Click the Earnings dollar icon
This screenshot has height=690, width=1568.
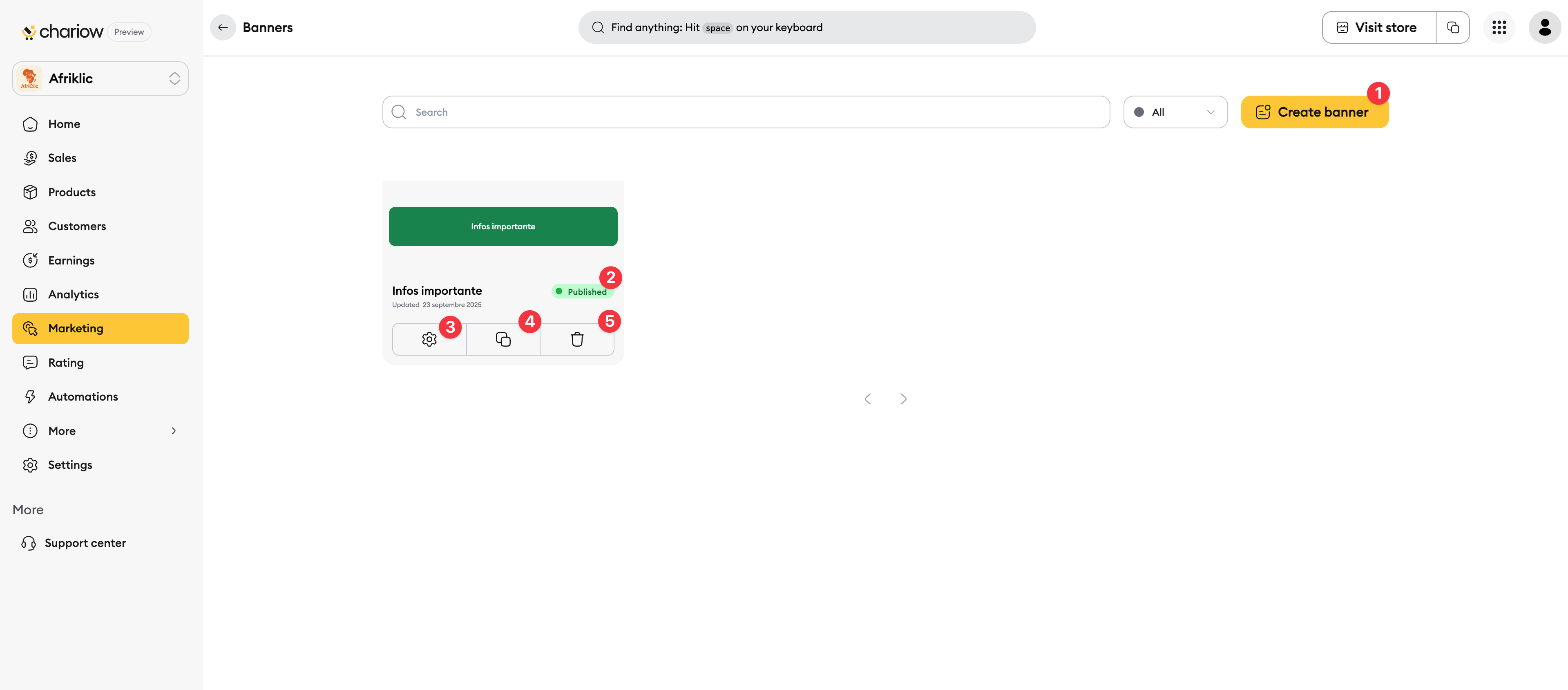click(x=30, y=261)
